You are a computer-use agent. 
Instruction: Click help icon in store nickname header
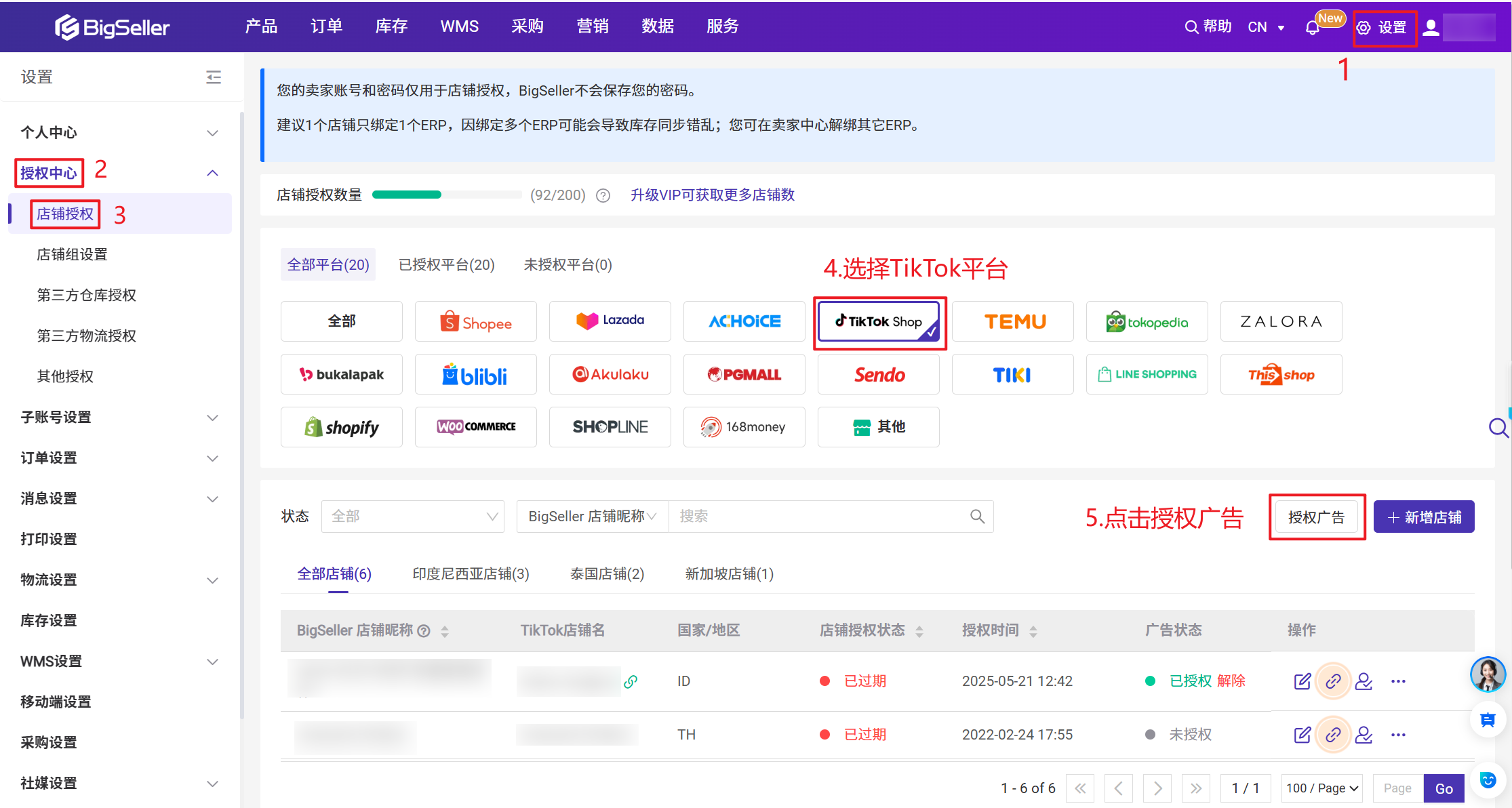click(424, 631)
